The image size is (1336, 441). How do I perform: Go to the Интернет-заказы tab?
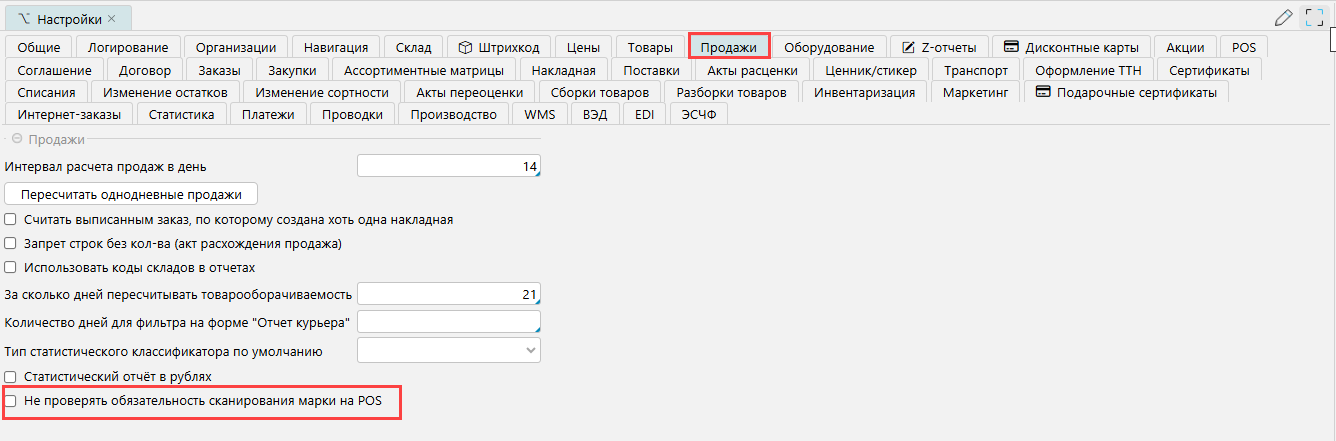tap(68, 115)
